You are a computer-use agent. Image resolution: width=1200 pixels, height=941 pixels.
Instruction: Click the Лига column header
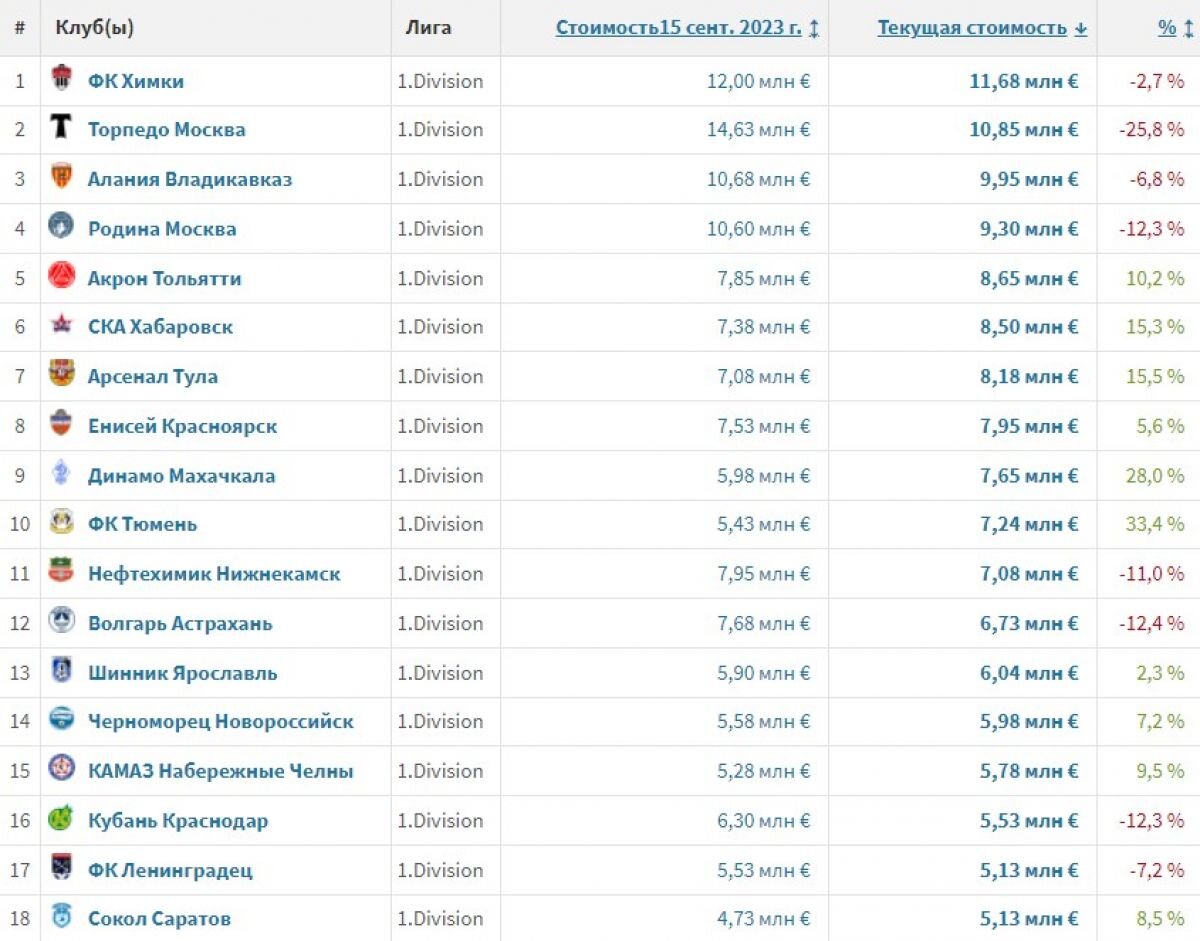pyautogui.click(x=428, y=28)
